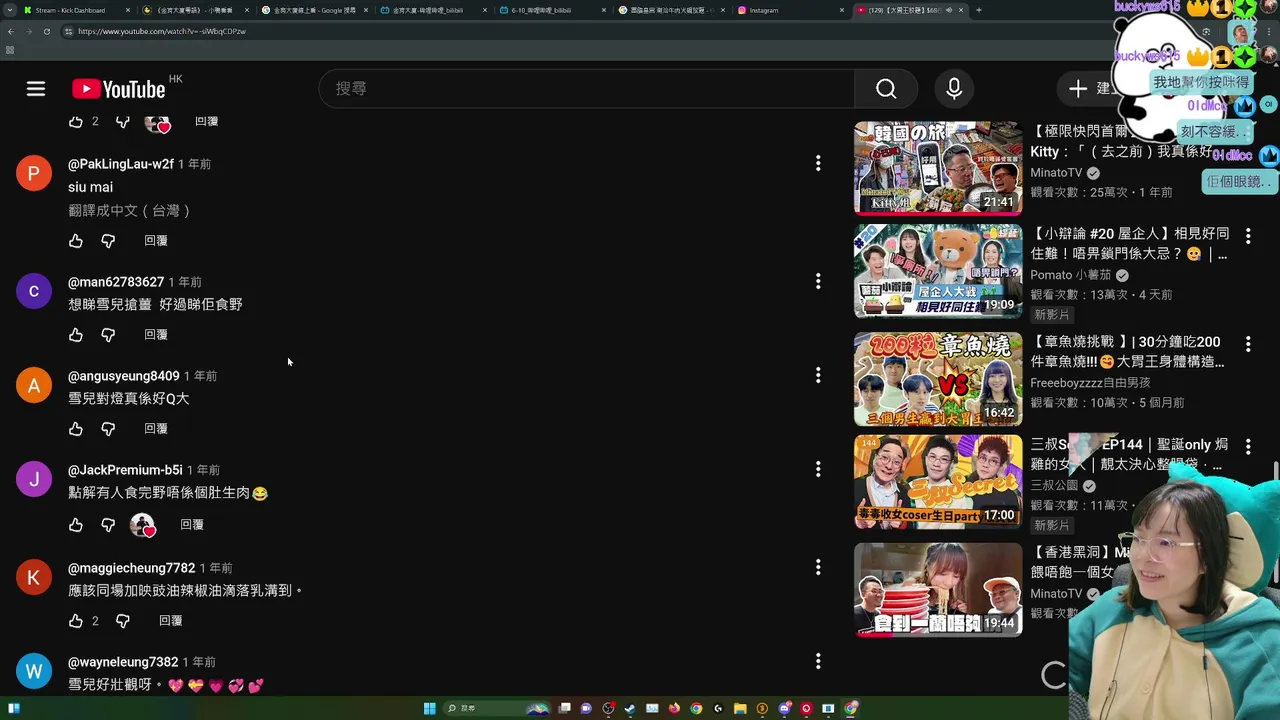This screenshot has height=720, width=1280.
Task: Click the search magnifier button
Action: 886,89
